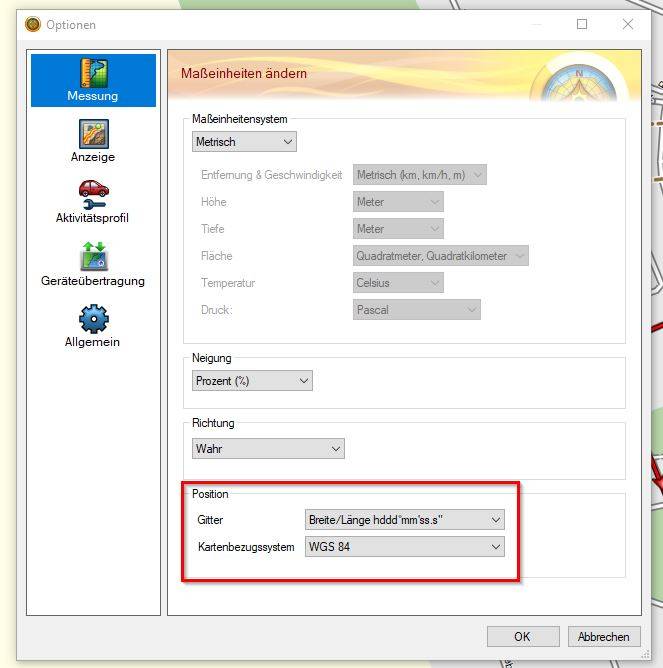The width and height of the screenshot is (663, 668).
Task: Click the Höhe Meter dropdown
Action: pyautogui.click(x=398, y=202)
